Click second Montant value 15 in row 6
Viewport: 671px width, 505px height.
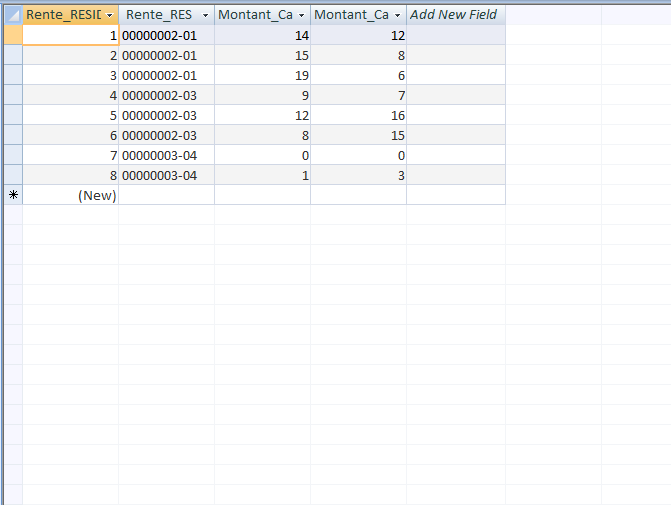pyautogui.click(x=359, y=135)
